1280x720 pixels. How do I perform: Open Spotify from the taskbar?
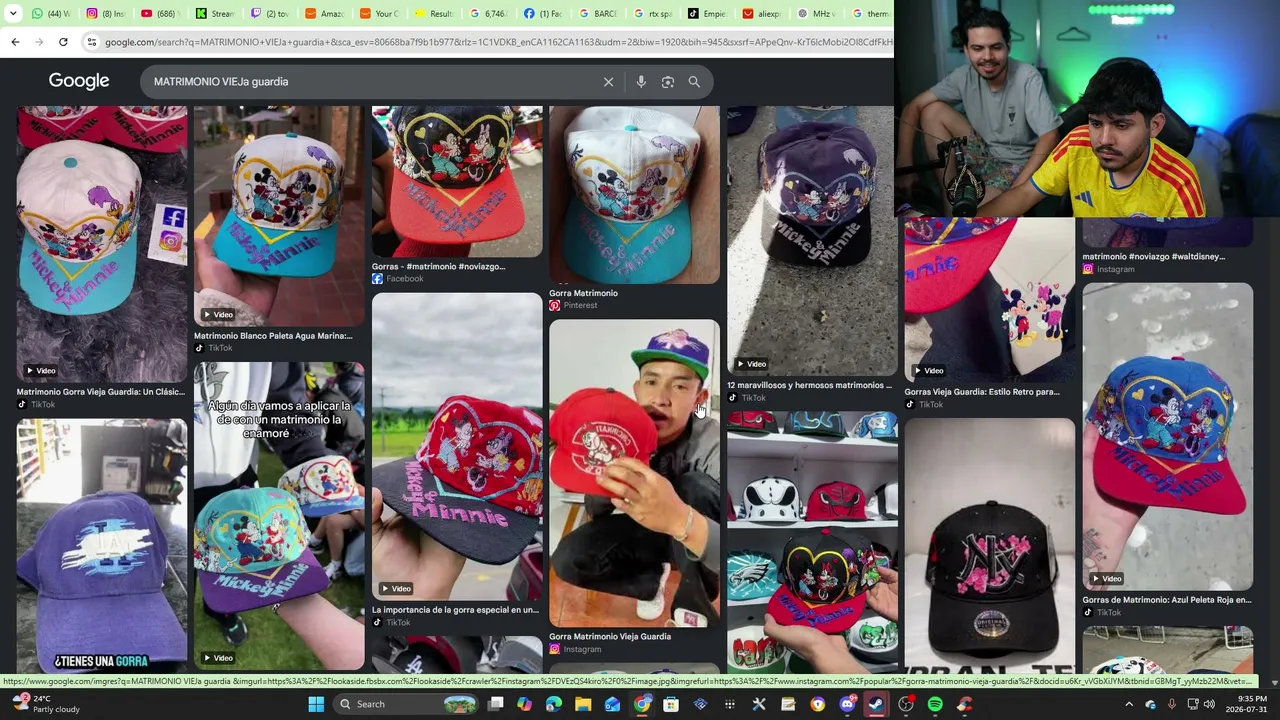click(935, 704)
